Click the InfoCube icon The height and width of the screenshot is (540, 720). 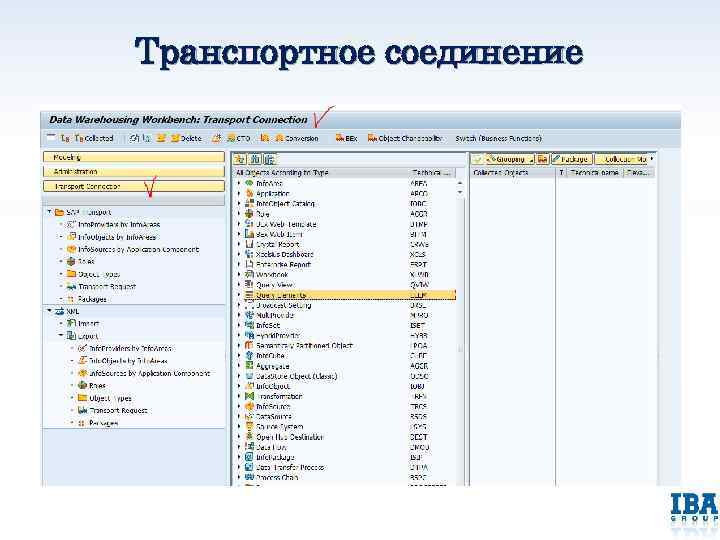coord(249,356)
